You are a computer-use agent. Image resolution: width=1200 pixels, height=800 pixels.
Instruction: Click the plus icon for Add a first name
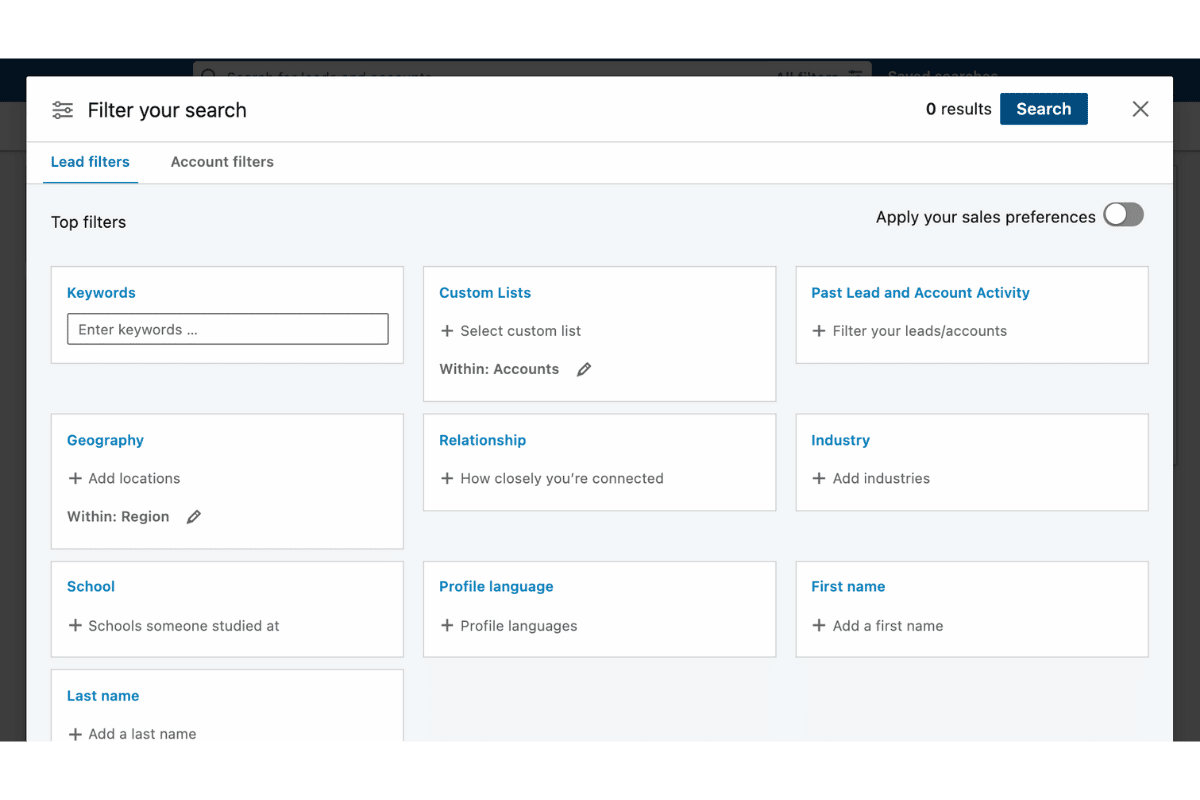point(819,626)
